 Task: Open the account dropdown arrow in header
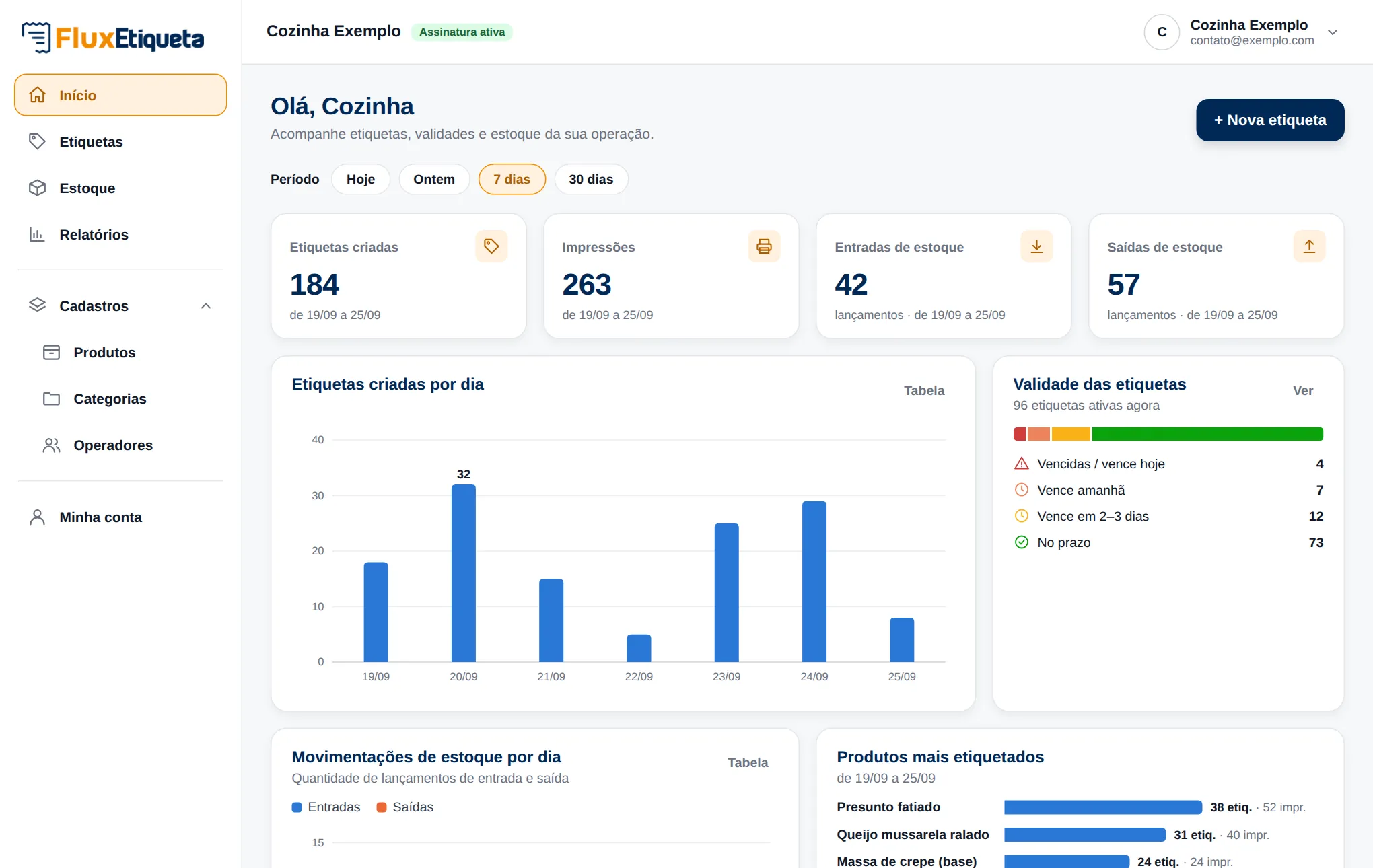click(x=1332, y=32)
